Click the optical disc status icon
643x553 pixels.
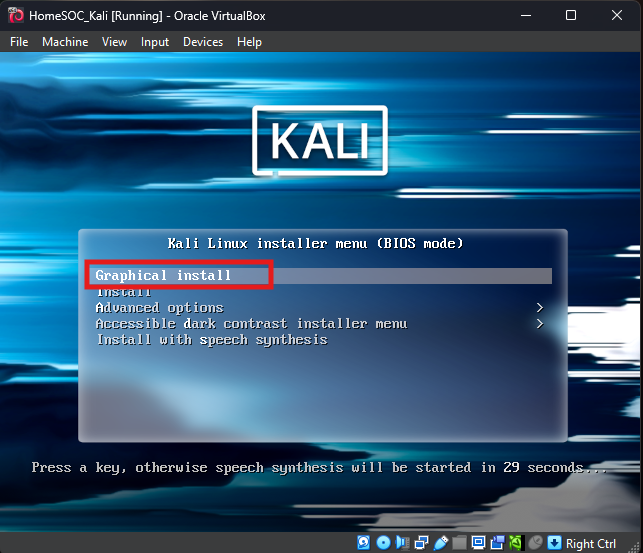click(x=383, y=543)
